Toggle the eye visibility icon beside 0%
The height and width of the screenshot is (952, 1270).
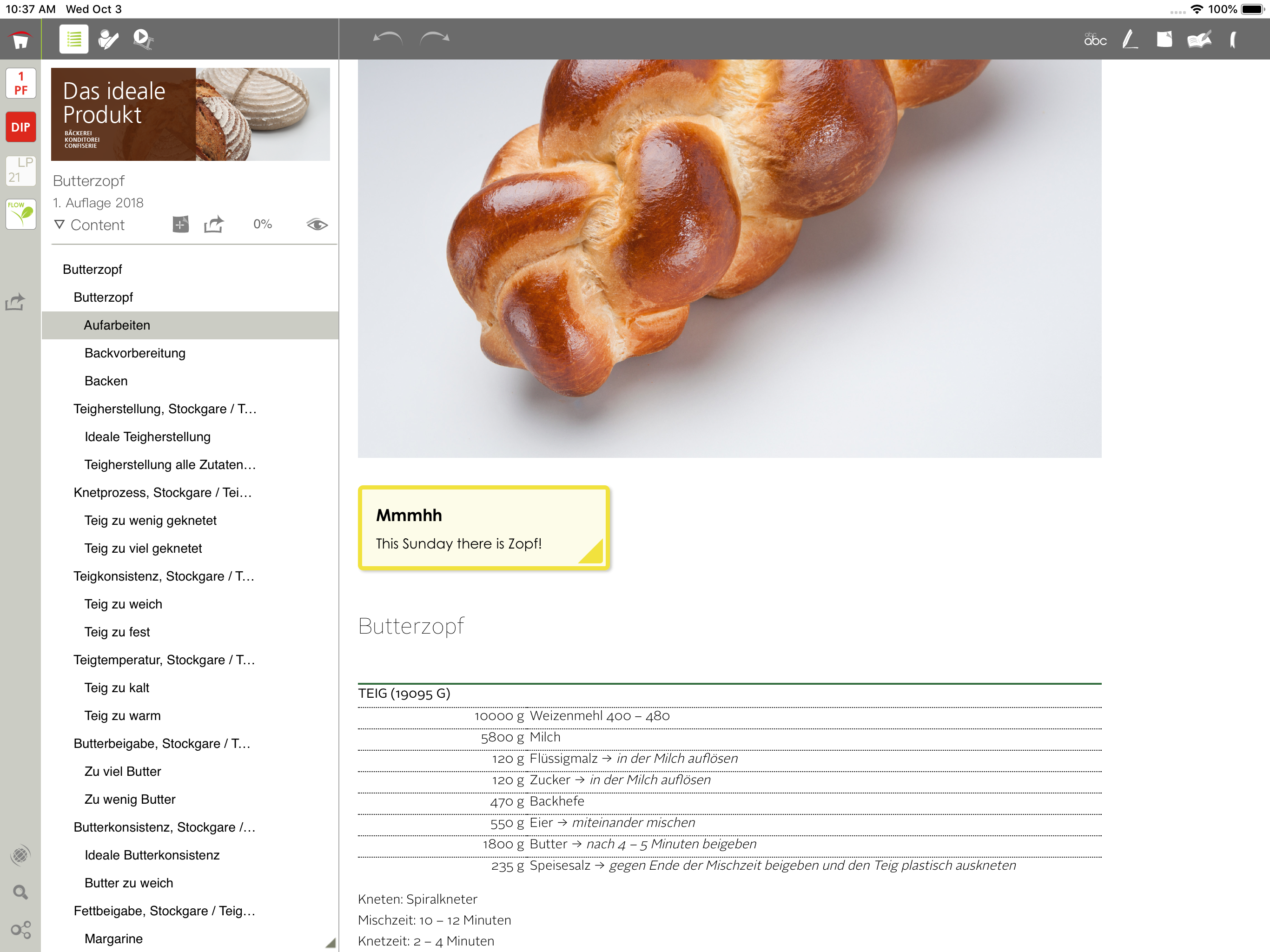point(317,225)
